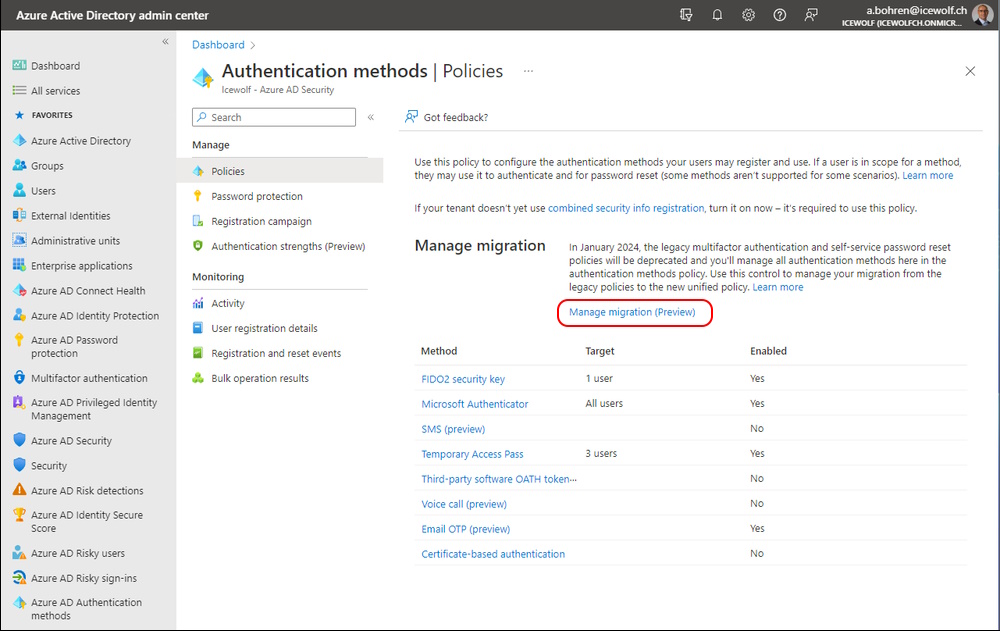Collapse the Manage menu pane
1000x631 pixels.
click(371, 117)
